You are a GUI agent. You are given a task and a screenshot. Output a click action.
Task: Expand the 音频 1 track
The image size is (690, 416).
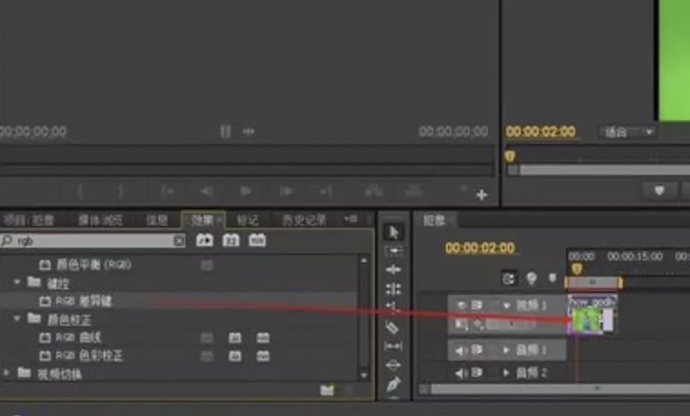coord(506,350)
